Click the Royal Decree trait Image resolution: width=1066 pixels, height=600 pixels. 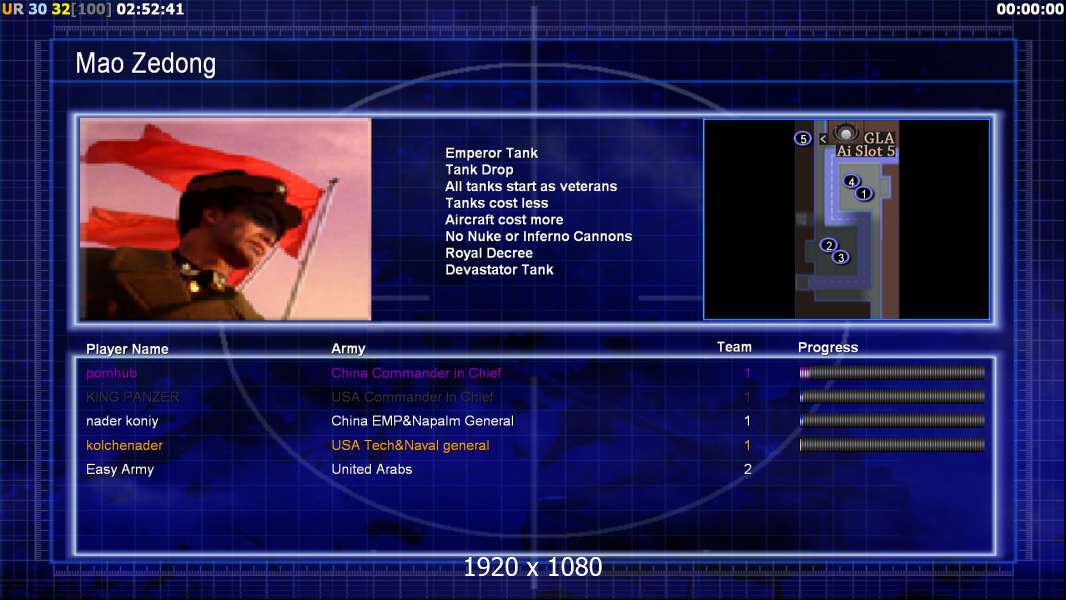pos(489,253)
